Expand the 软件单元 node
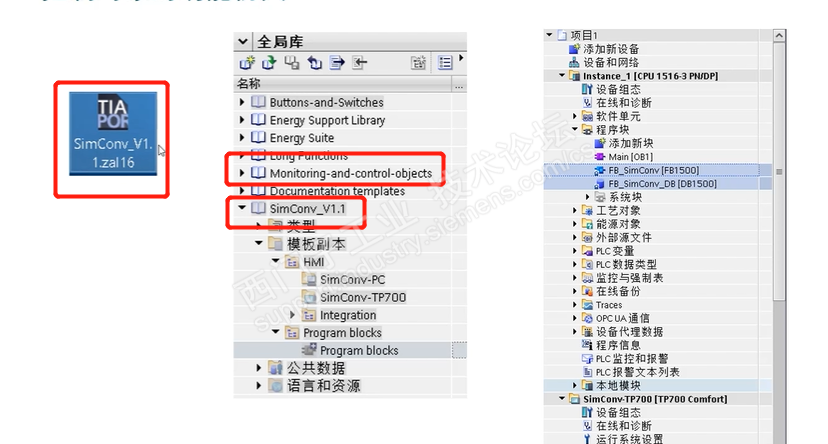Viewport: 828px width, 444px height. pyautogui.click(x=575, y=116)
